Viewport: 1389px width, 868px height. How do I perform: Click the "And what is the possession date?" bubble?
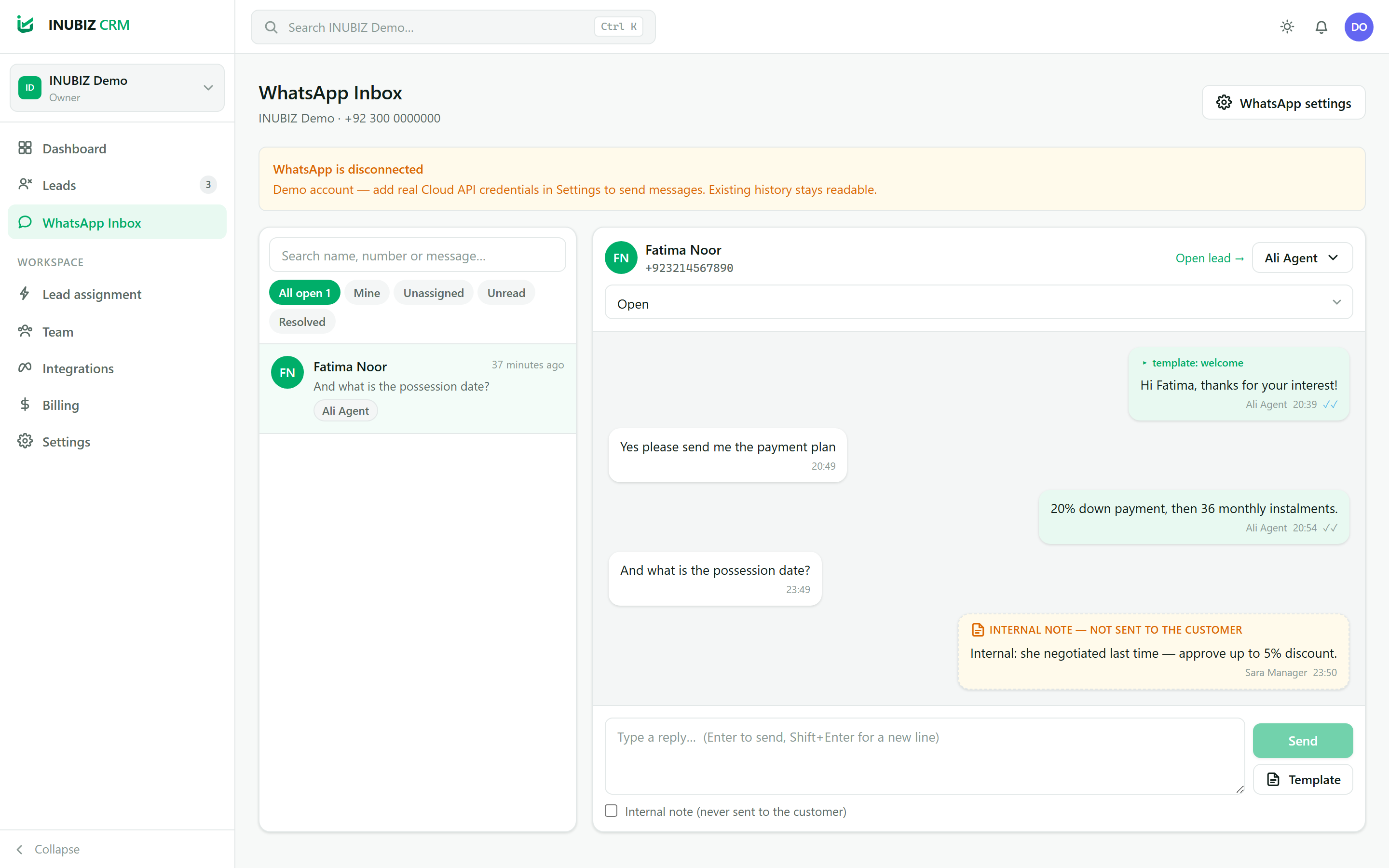715,579
